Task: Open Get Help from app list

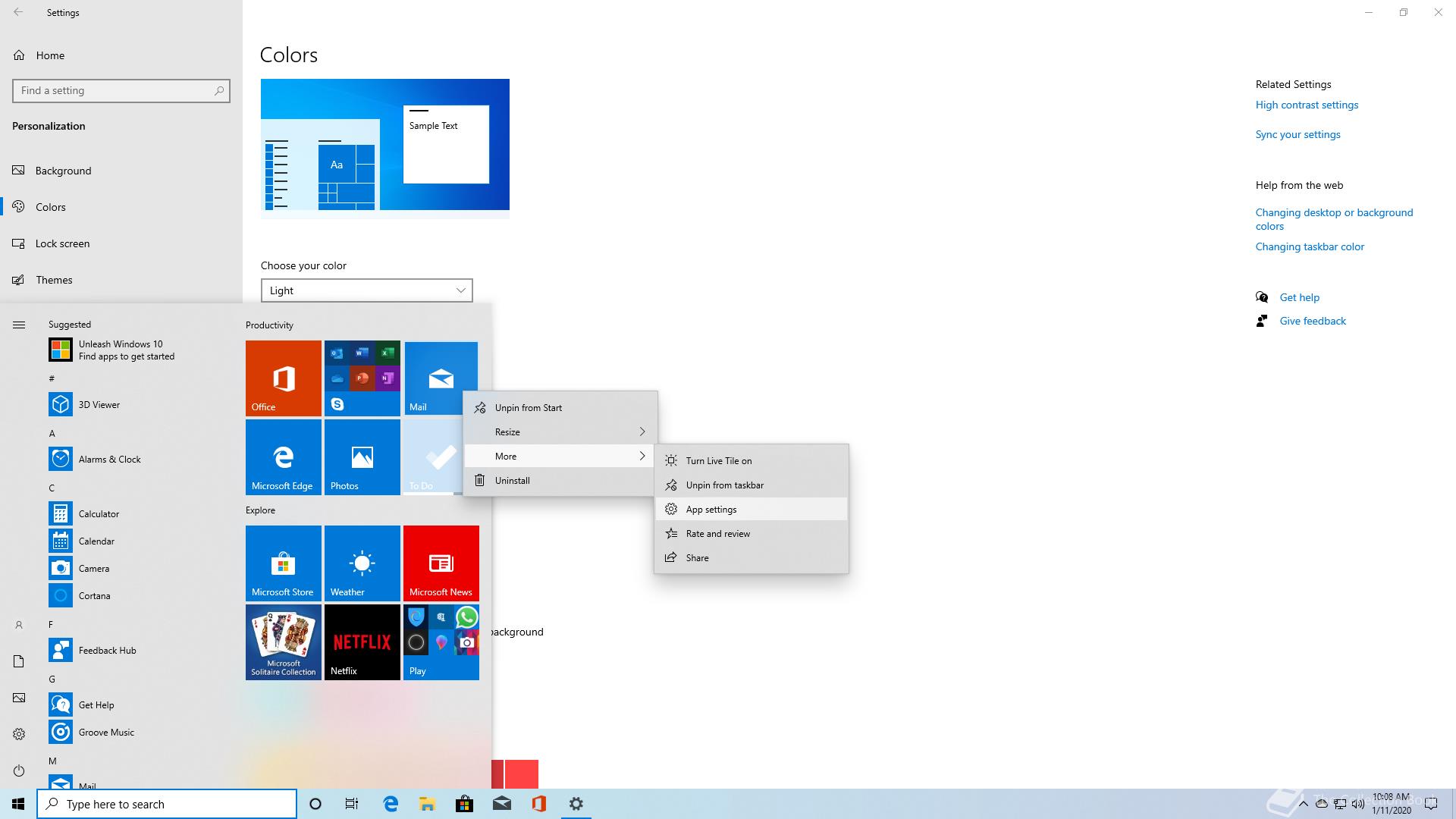Action: point(136,704)
